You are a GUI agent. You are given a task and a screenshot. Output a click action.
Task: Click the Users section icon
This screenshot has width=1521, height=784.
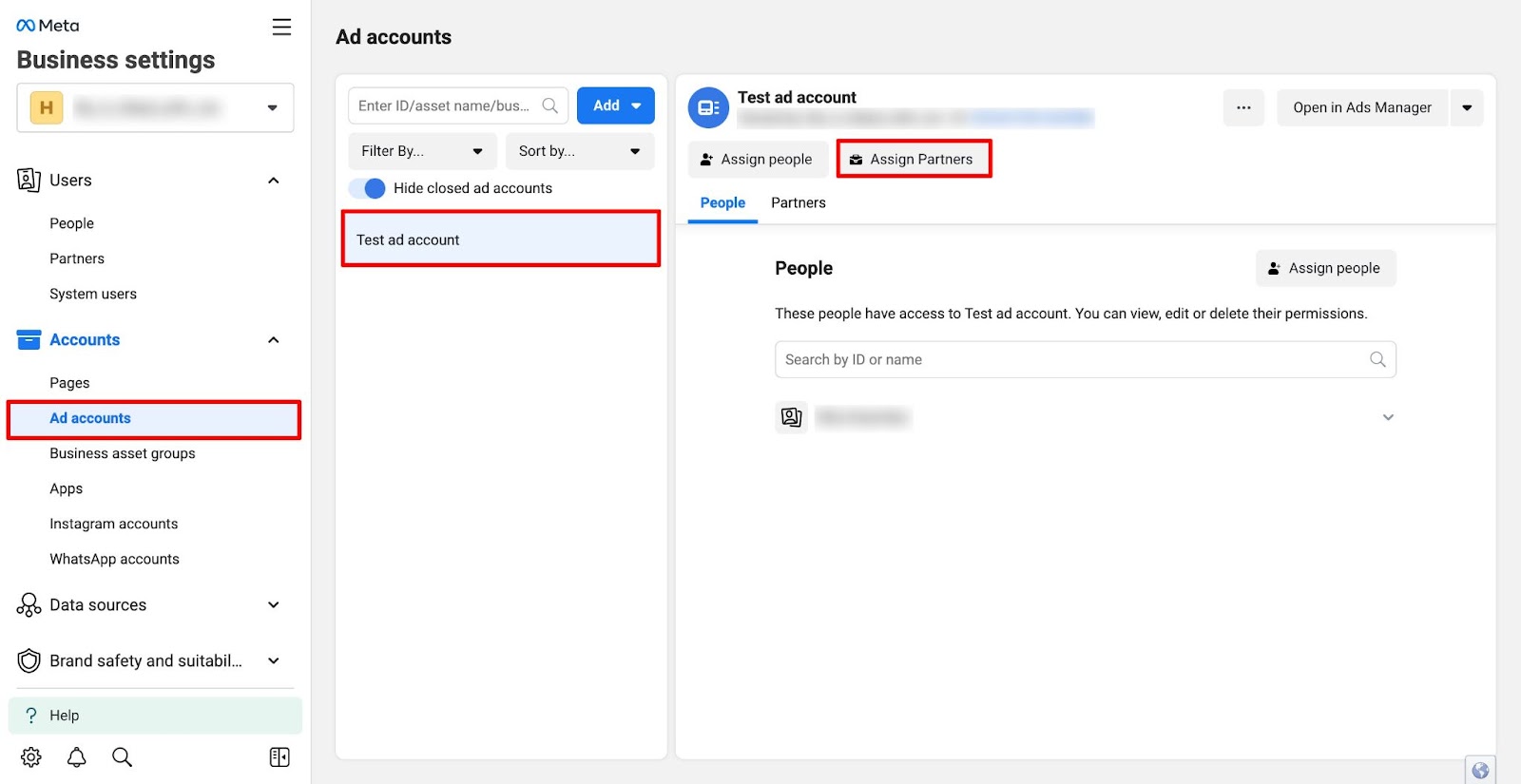(29, 180)
